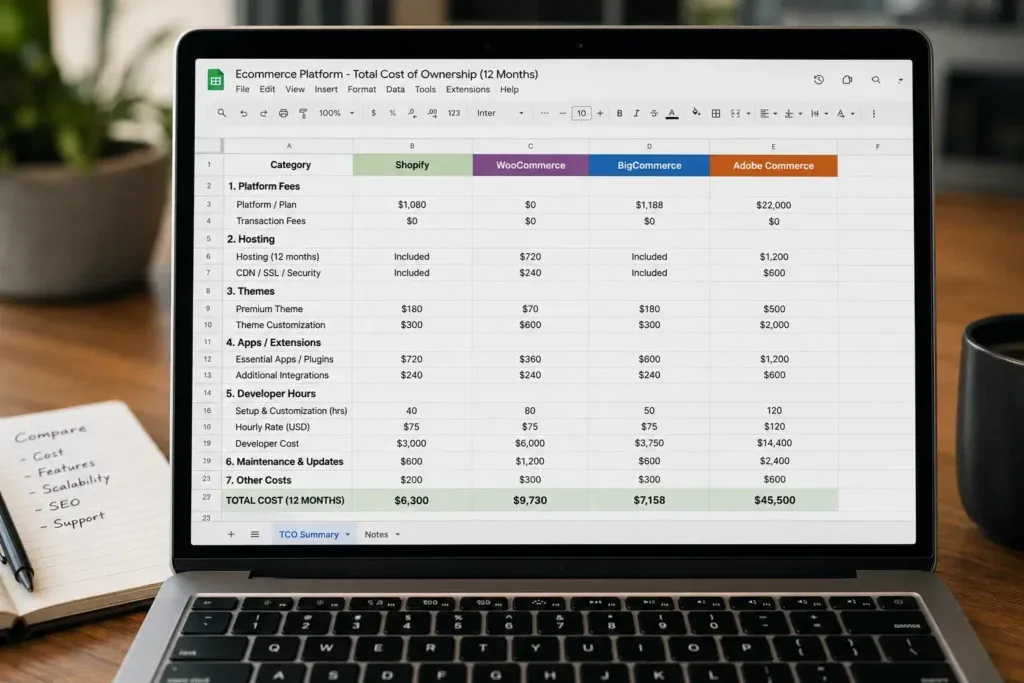Decrease decimal places
Viewport: 1024px width, 683px height.
click(x=412, y=113)
